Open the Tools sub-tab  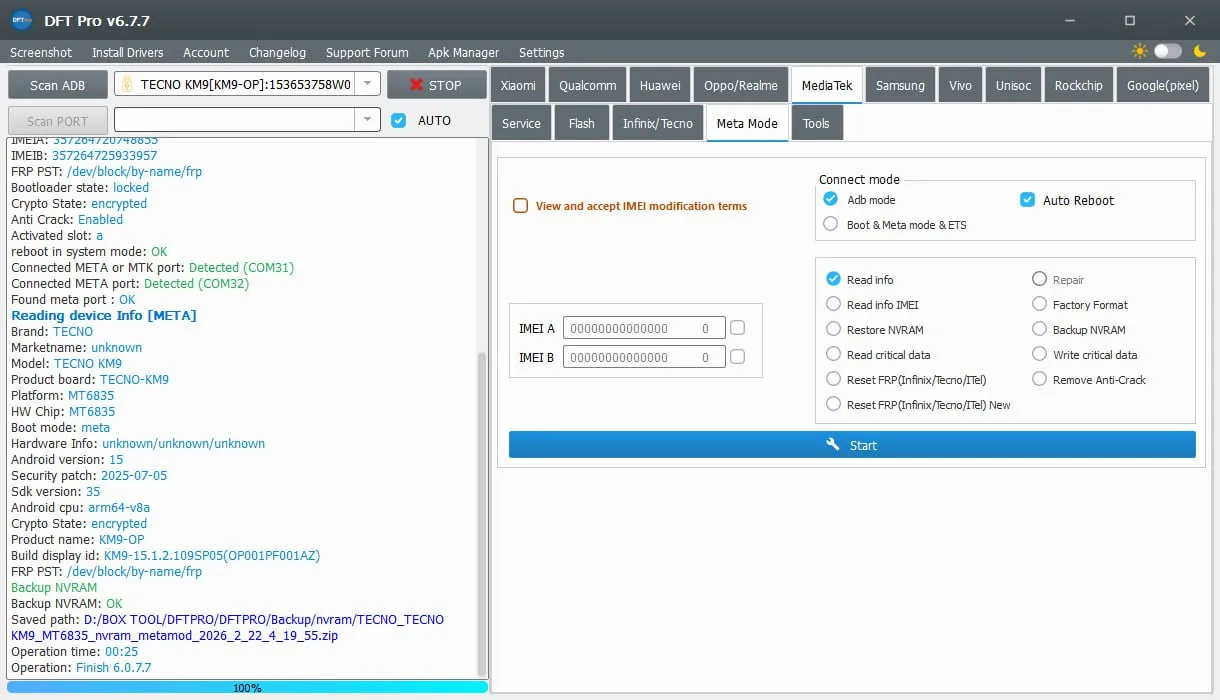(816, 123)
